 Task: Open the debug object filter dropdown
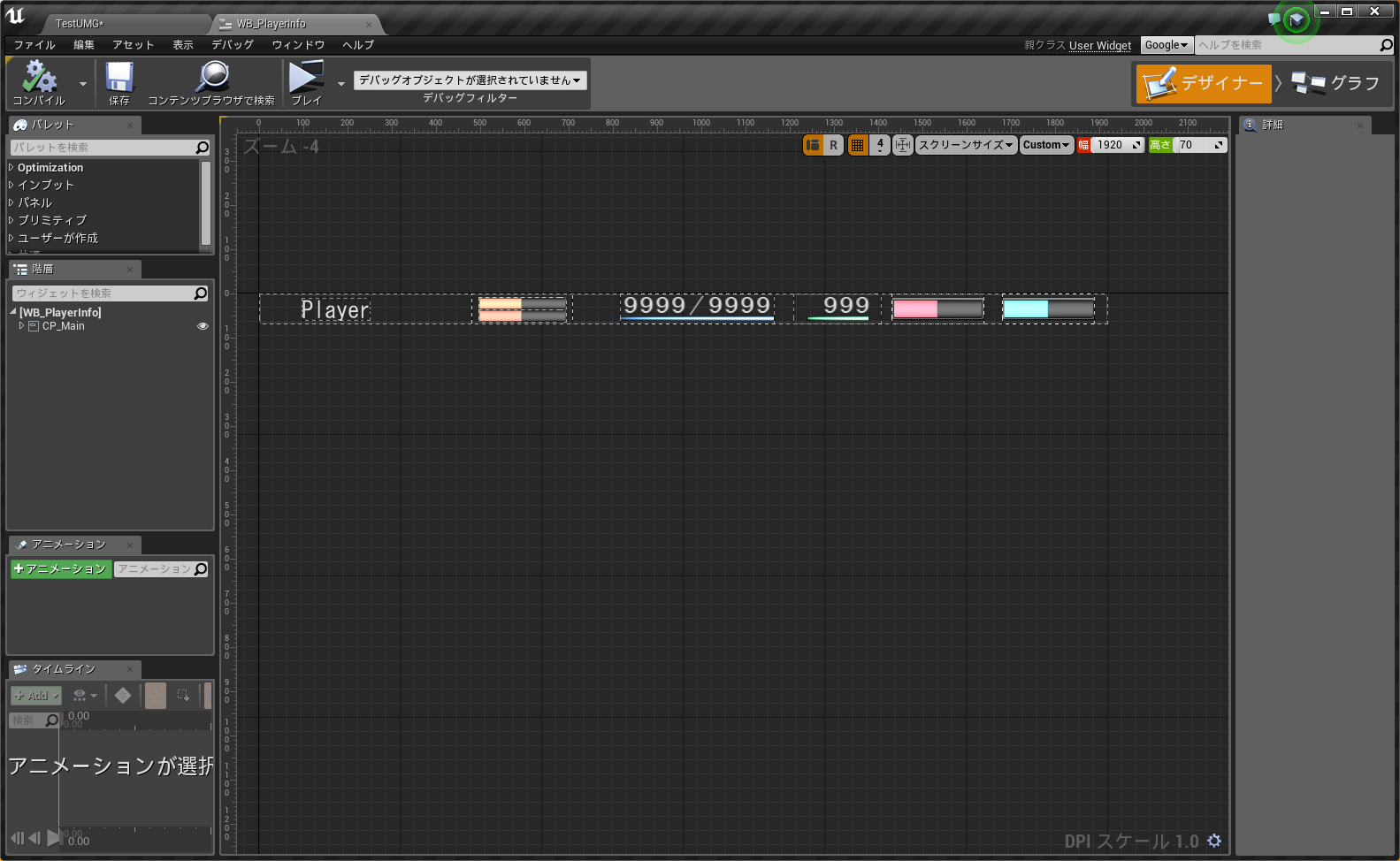470,80
